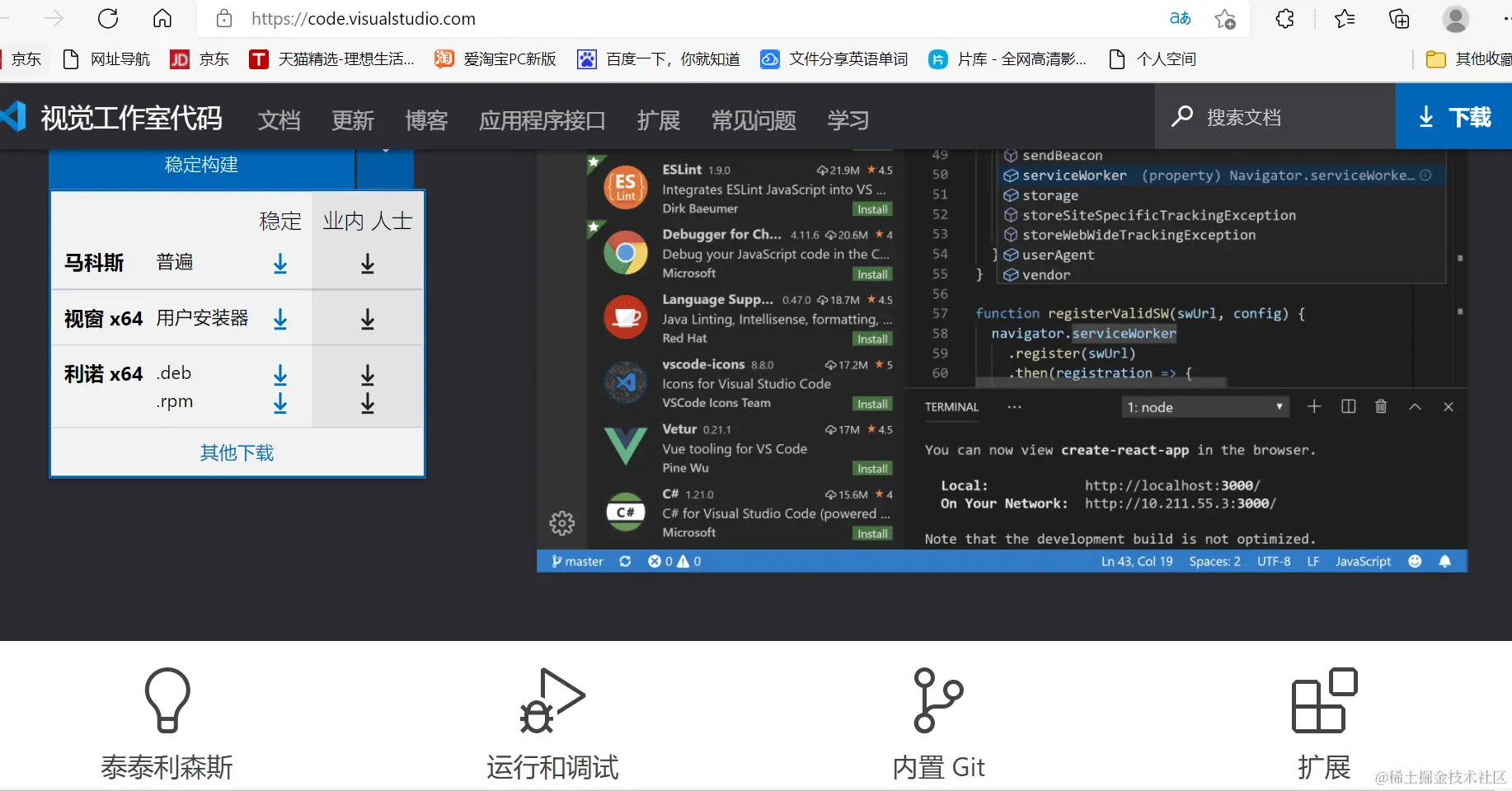The image size is (1512, 791).
Task: Click the sync changes icon in status bar
Action: coord(625,561)
